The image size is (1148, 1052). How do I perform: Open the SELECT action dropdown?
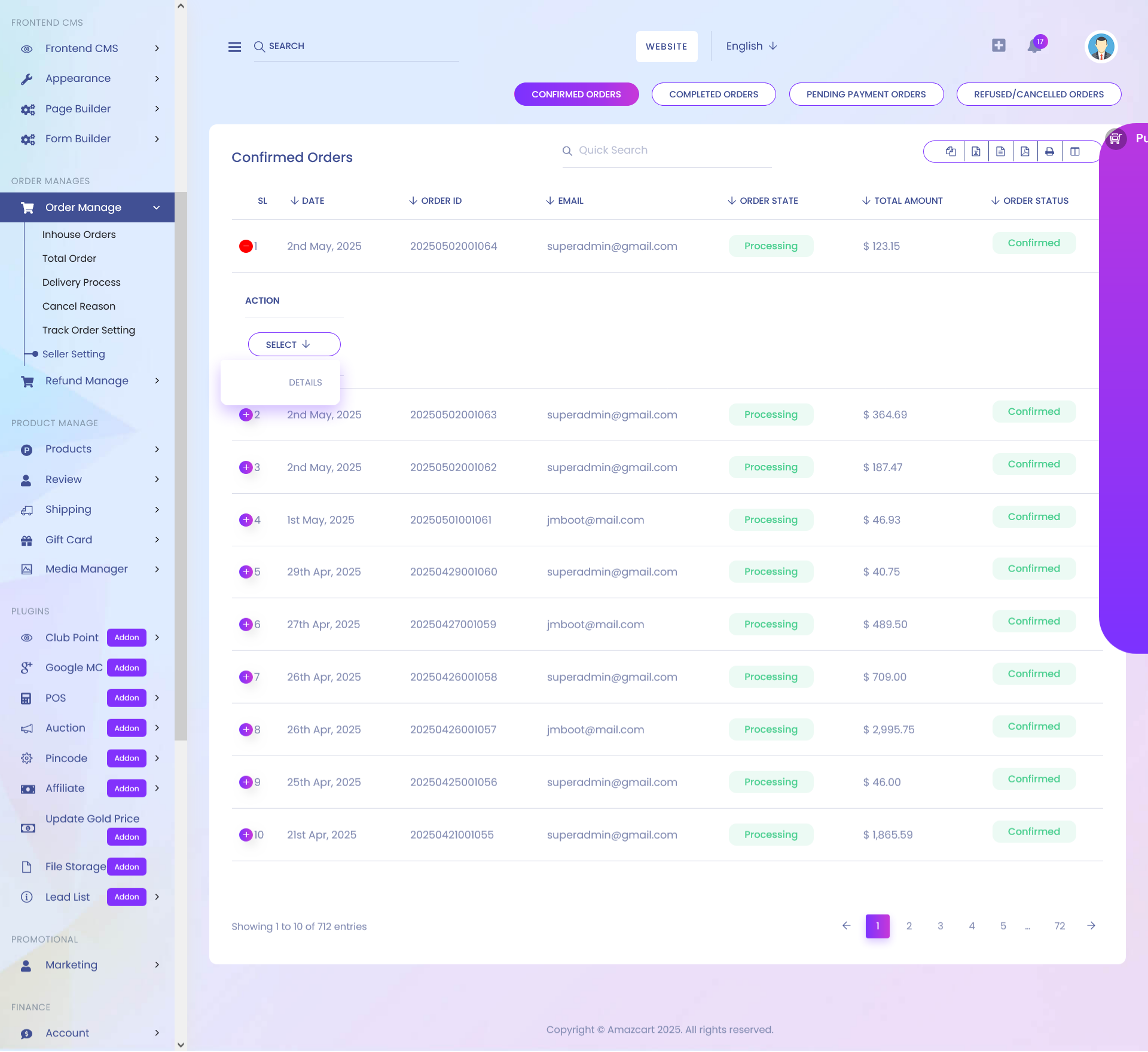(x=294, y=344)
